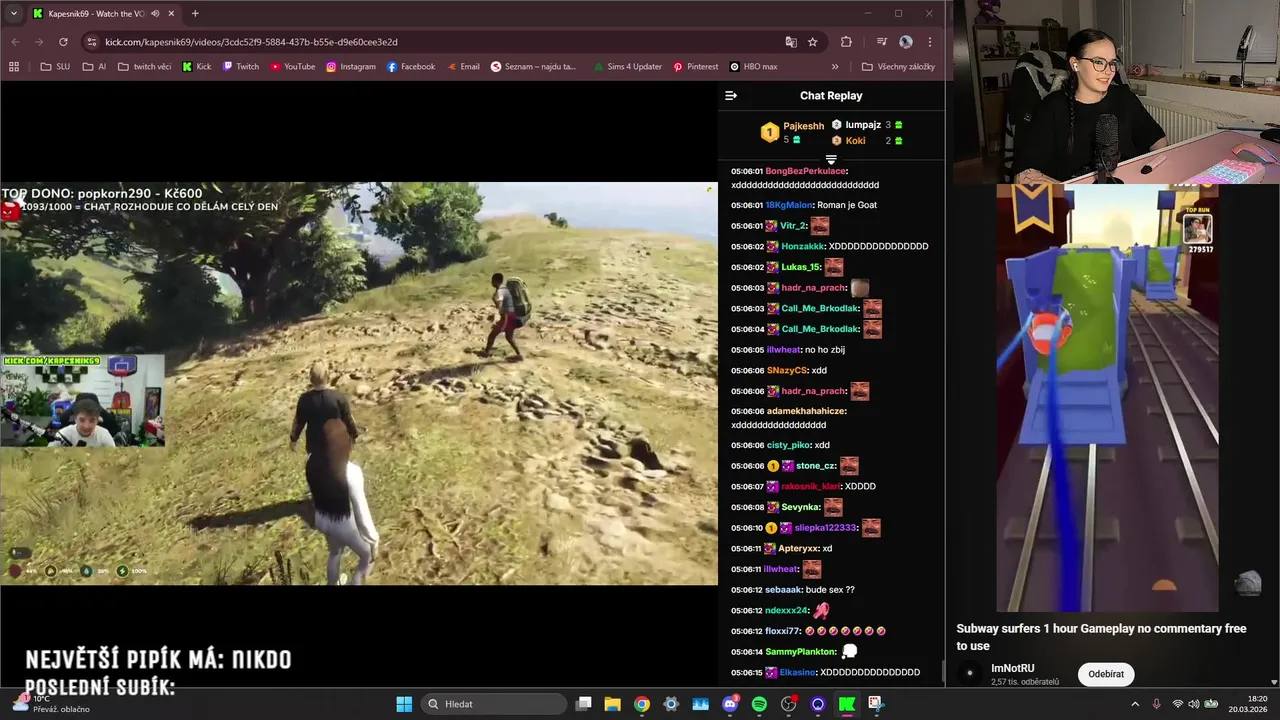Screen dimensions: 1280x720
Task: Click the Pajkeshh top gifter name
Action: tap(804, 126)
